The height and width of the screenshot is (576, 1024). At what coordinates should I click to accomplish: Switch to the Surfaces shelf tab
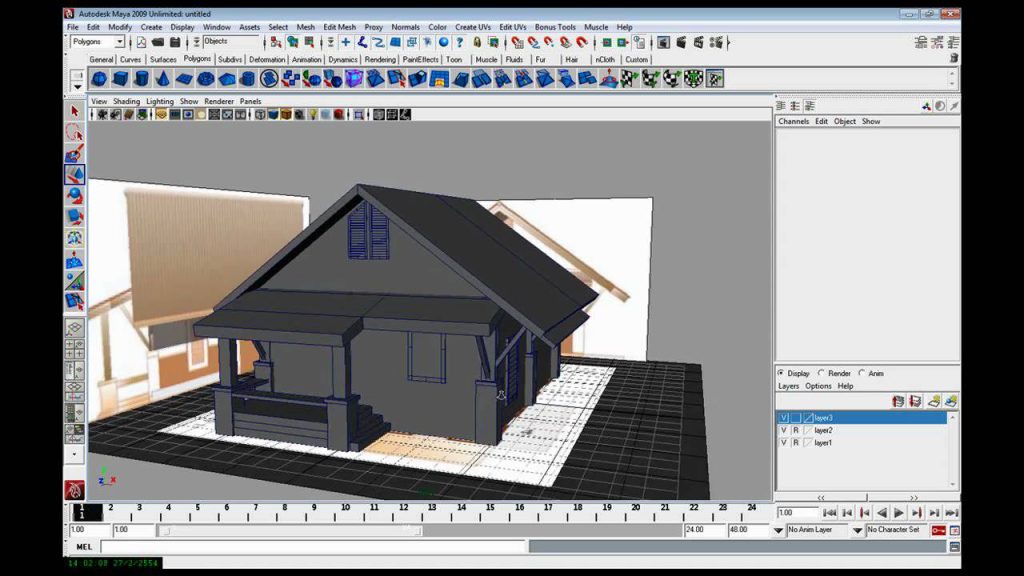pyautogui.click(x=163, y=59)
